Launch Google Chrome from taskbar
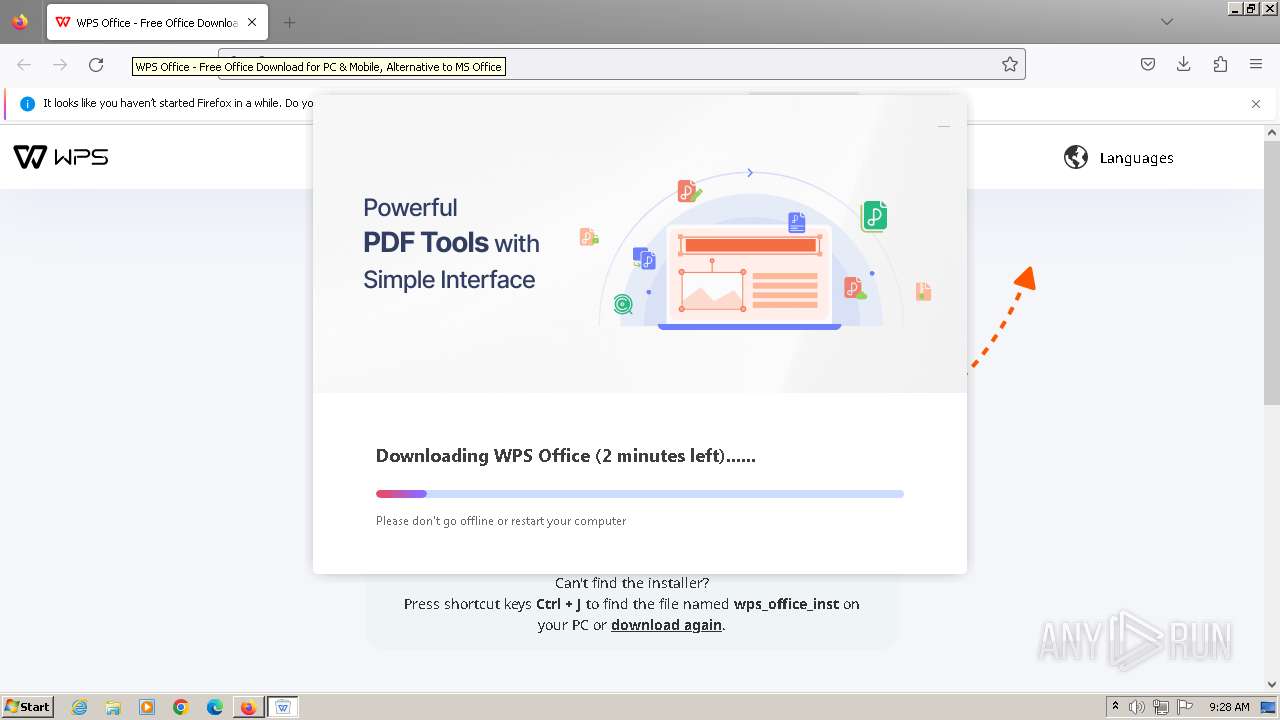This screenshot has height=720, width=1280. coord(181,707)
